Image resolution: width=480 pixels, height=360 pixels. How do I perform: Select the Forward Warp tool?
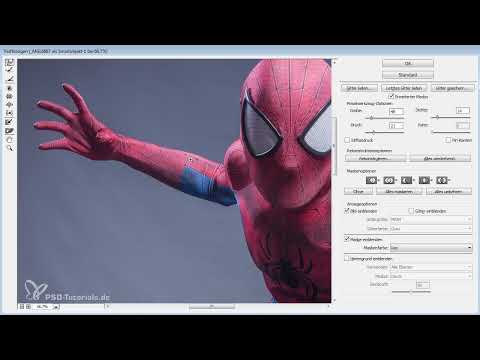[x=9, y=62]
